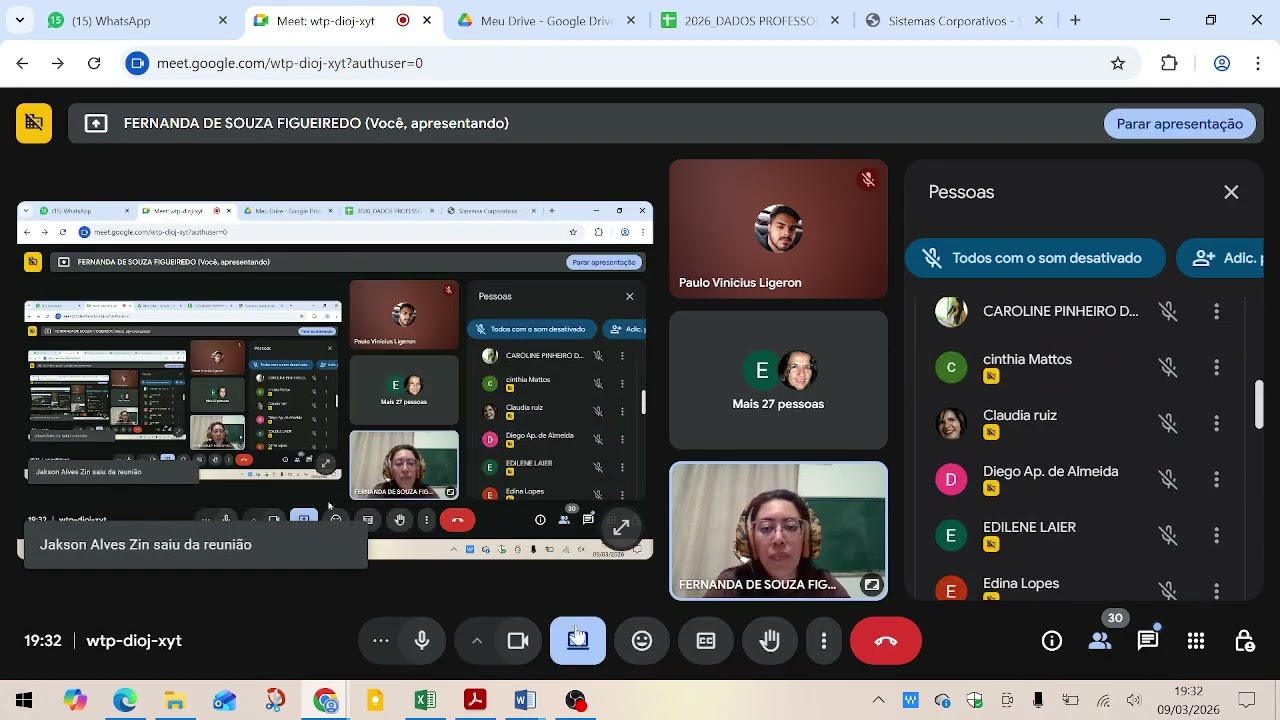The width and height of the screenshot is (1280, 720).
Task: Open Windows Start menu
Action: coord(24,700)
